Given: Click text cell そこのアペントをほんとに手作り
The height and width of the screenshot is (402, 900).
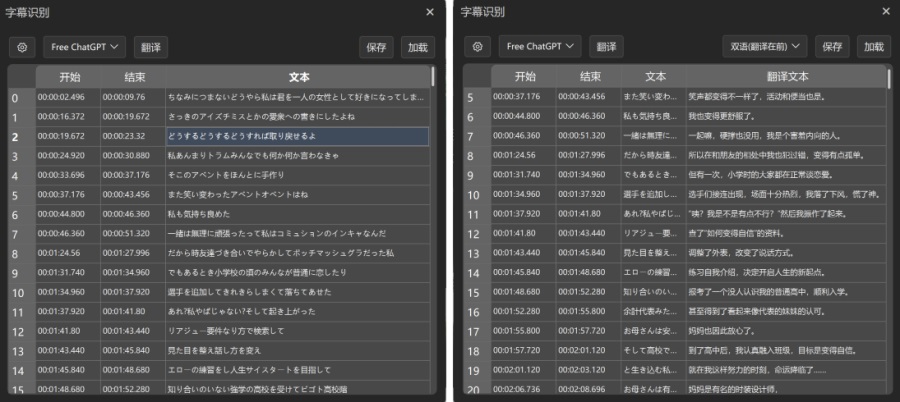Looking at the screenshot, I should [298, 175].
